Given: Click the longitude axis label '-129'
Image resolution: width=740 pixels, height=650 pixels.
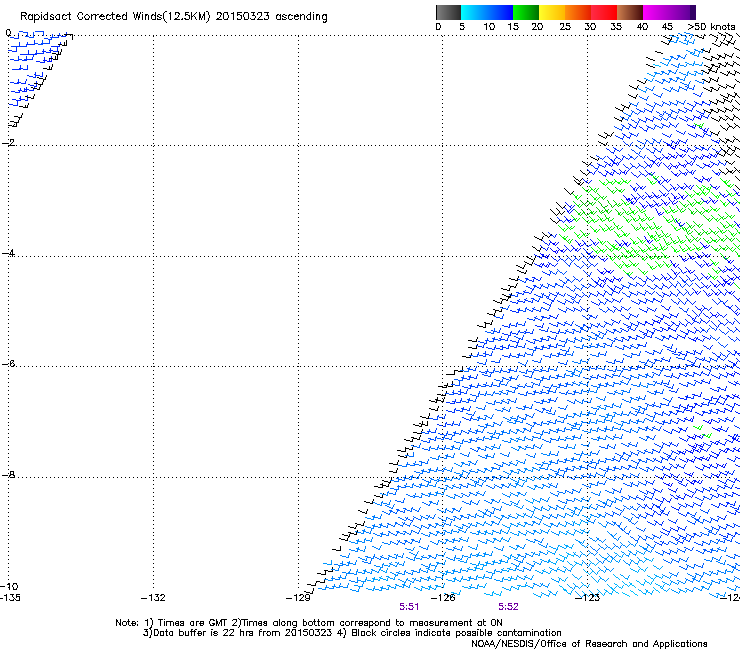Looking at the screenshot, I should click(x=298, y=598).
